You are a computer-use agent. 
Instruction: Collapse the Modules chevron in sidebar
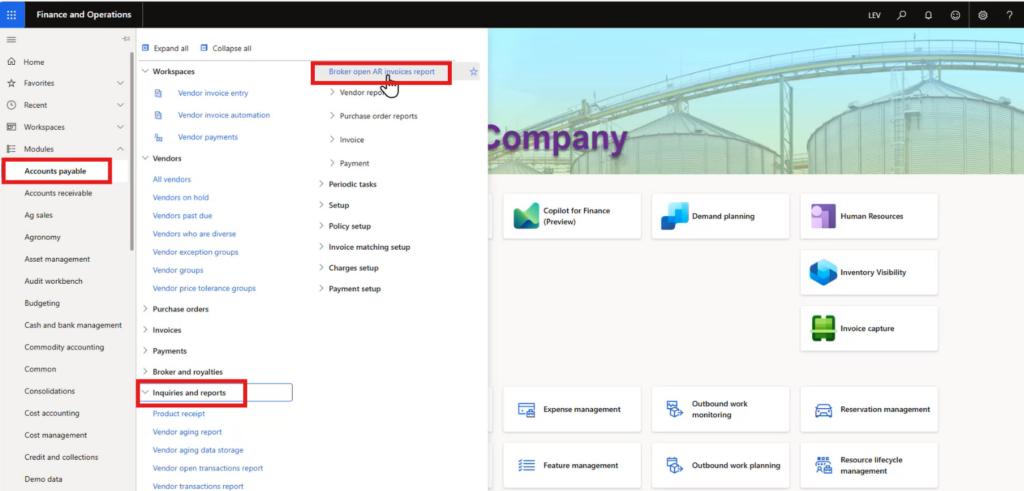point(120,149)
